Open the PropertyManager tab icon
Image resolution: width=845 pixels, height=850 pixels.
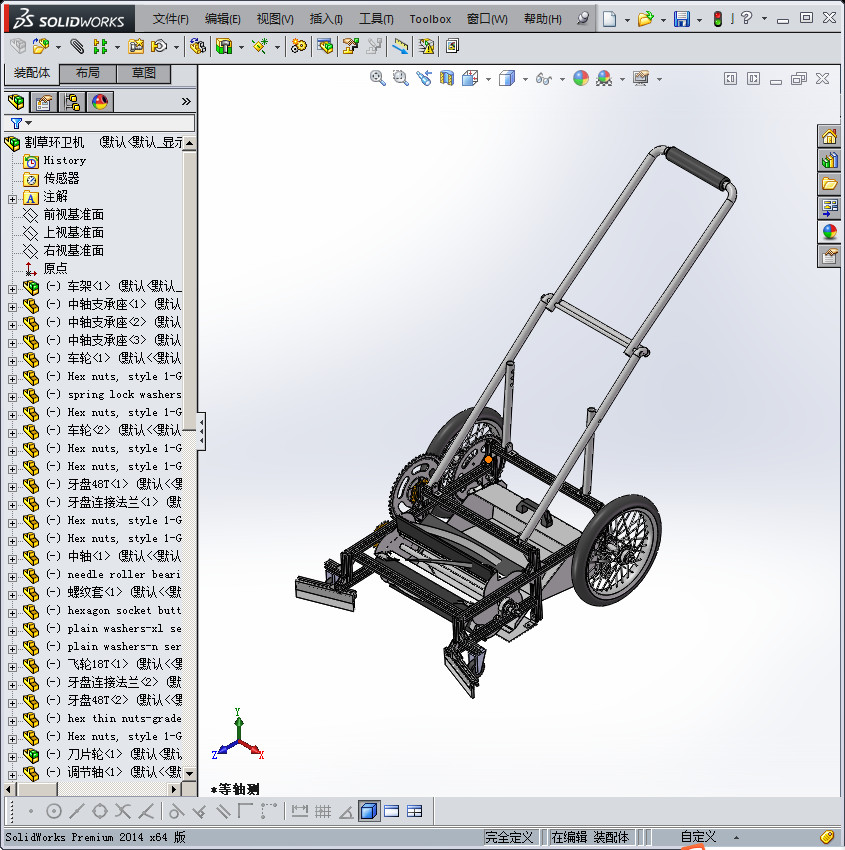point(44,101)
